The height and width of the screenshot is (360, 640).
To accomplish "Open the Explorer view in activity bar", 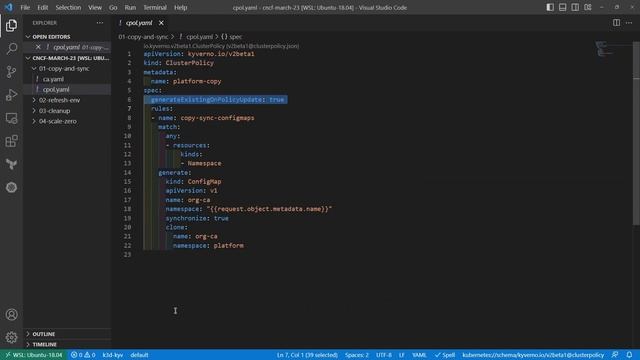I will coord(11,26).
